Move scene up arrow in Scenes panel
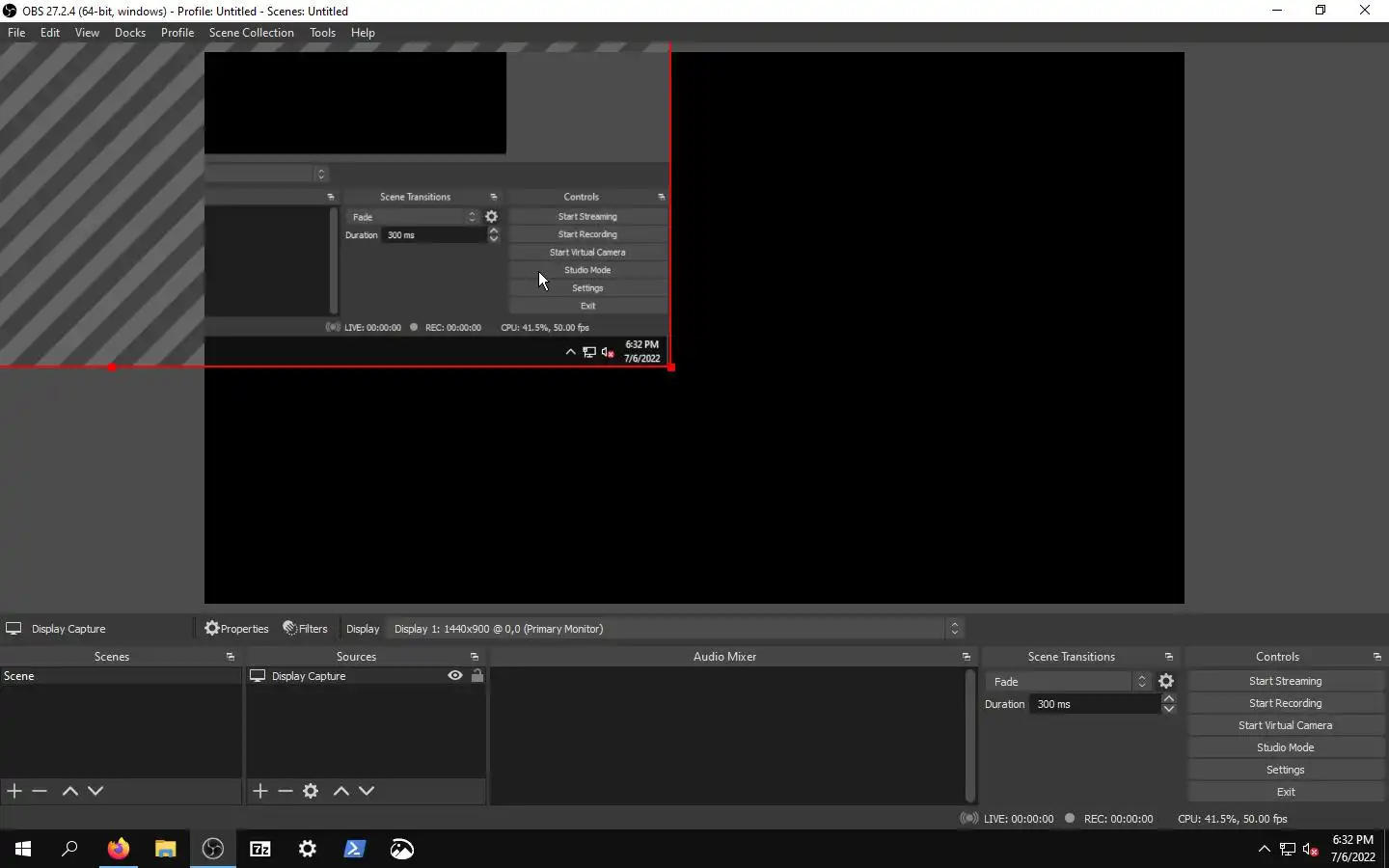 [x=69, y=791]
